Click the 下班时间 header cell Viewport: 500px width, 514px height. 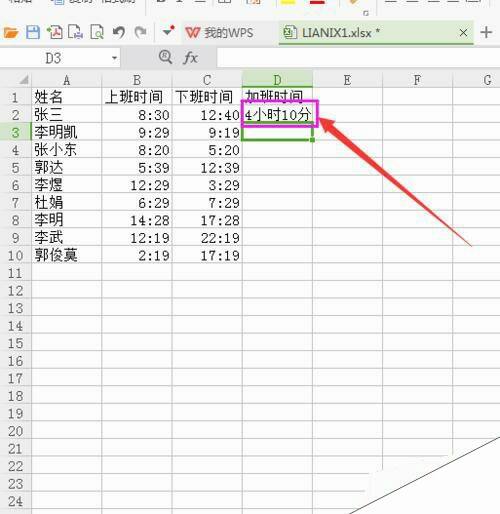tap(207, 97)
